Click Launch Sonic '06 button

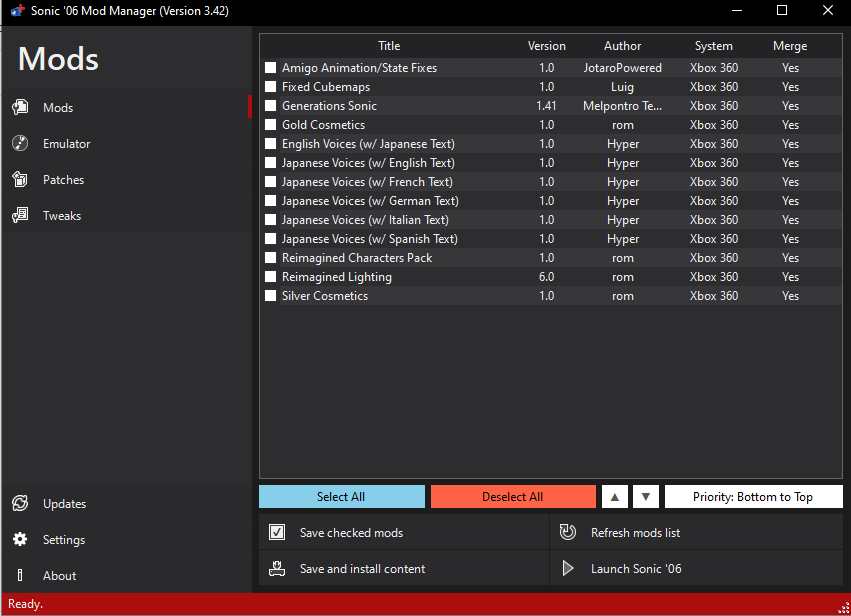pos(696,568)
